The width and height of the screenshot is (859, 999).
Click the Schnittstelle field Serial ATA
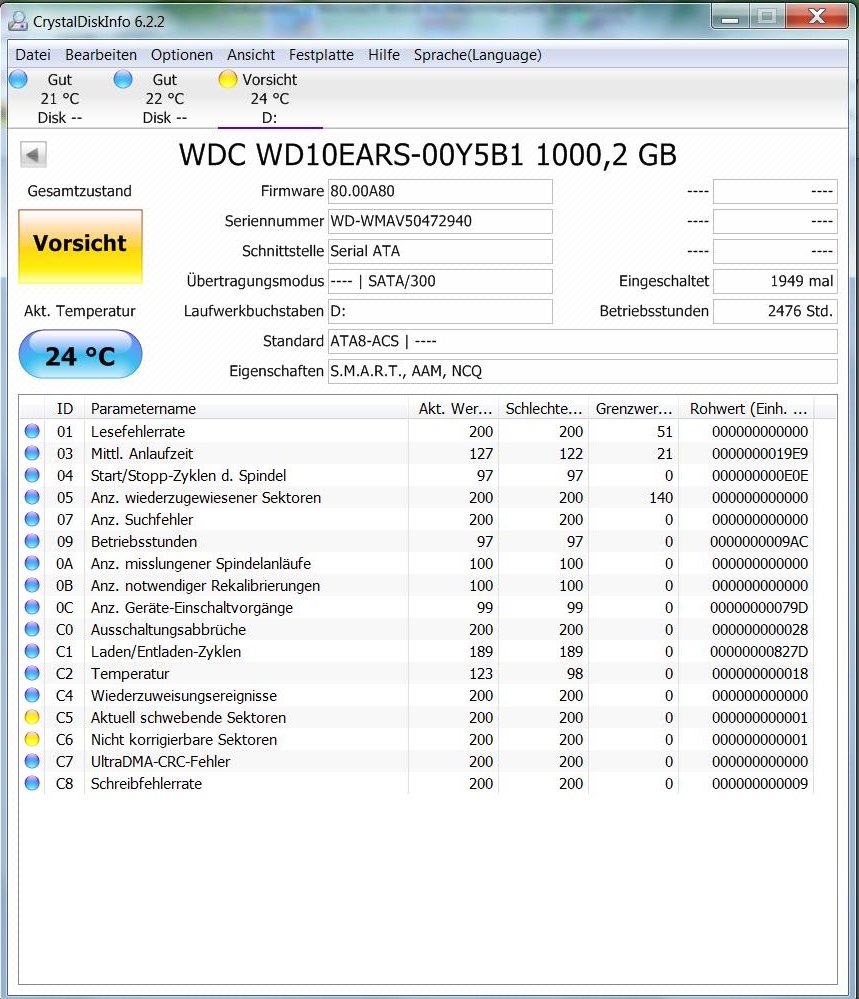tap(440, 251)
